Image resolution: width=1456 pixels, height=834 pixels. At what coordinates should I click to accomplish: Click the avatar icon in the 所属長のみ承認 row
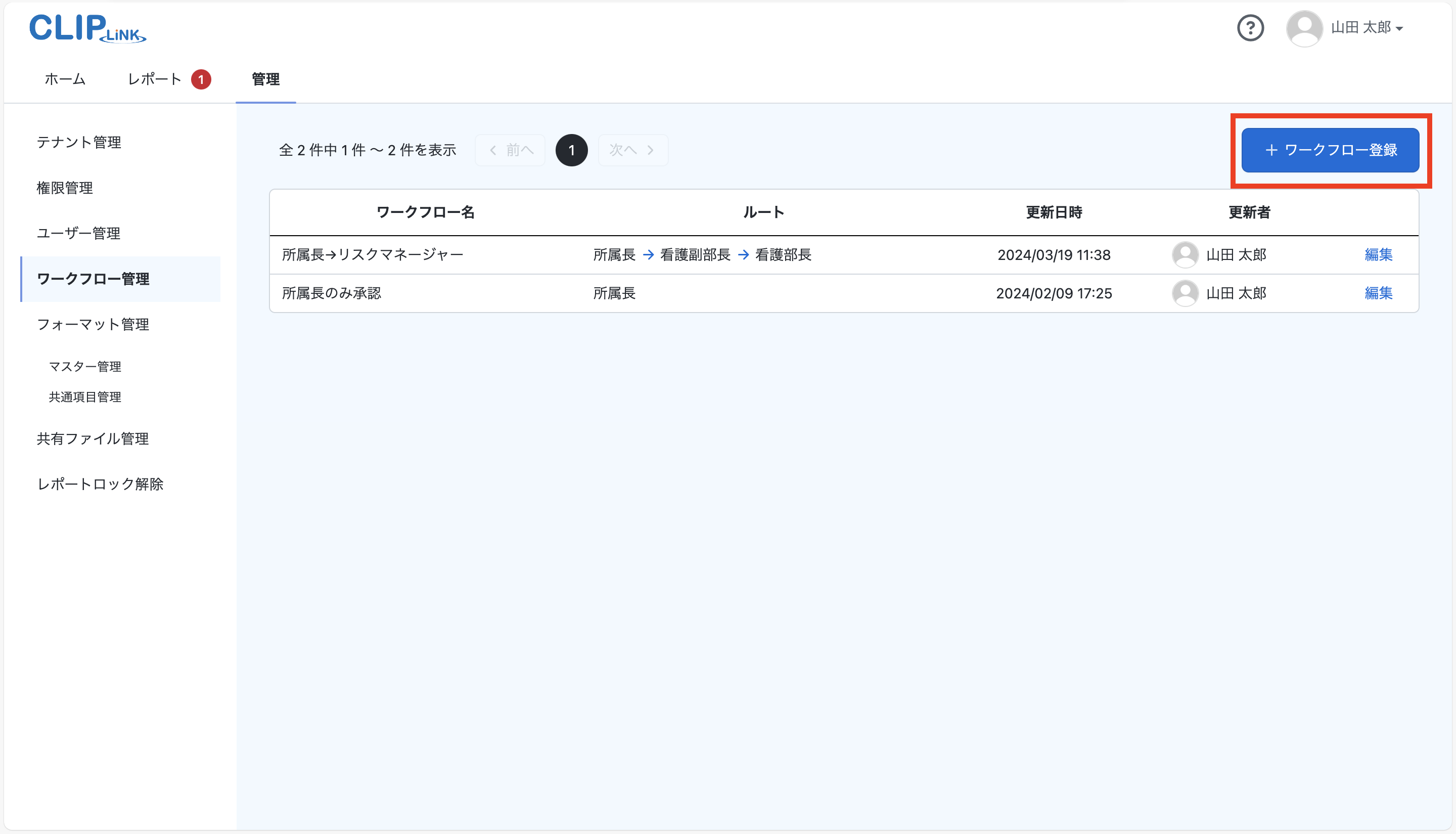[x=1185, y=293]
